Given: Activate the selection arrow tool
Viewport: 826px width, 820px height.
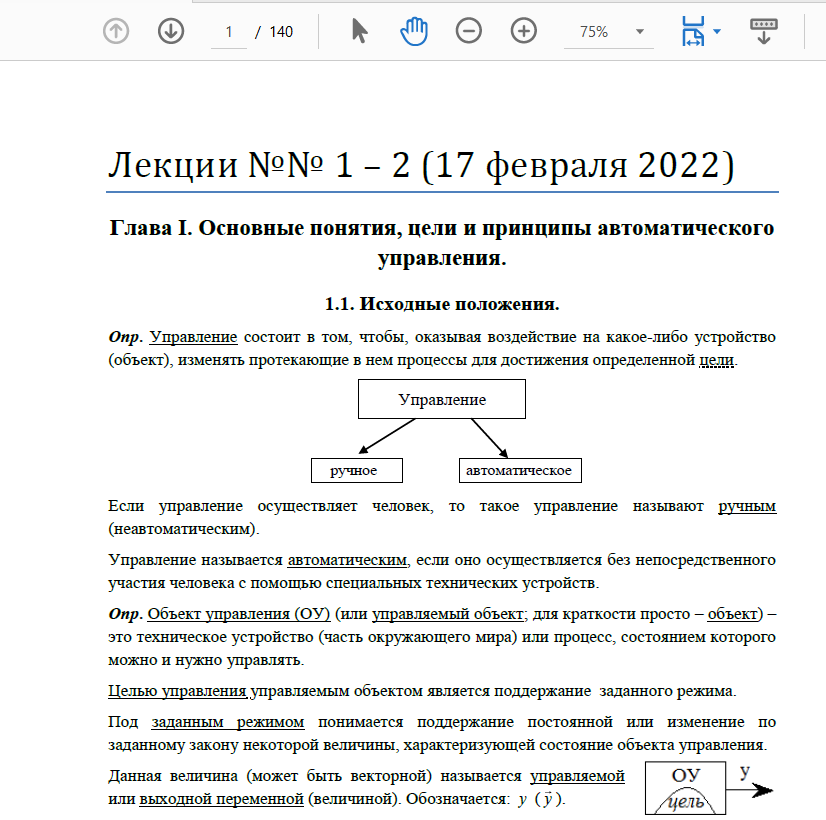Looking at the screenshot, I should [360, 31].
